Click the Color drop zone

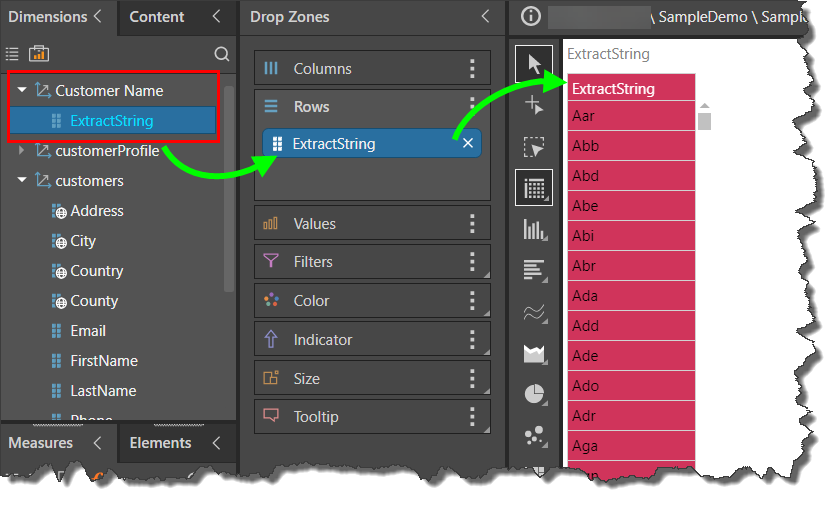tap(372, 301)
